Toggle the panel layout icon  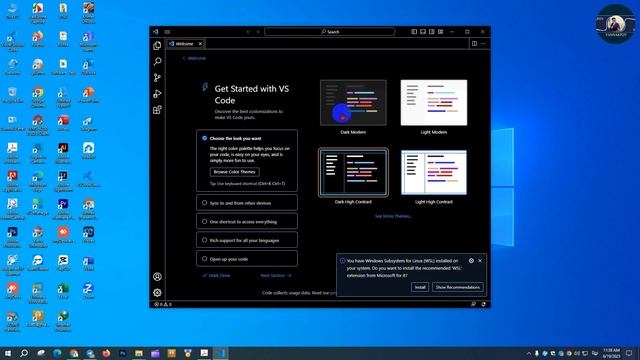423,32
